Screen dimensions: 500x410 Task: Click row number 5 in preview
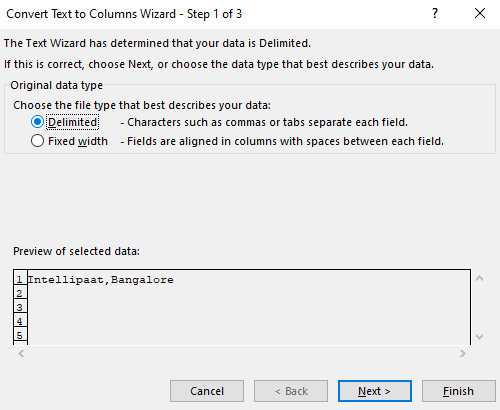20,335
